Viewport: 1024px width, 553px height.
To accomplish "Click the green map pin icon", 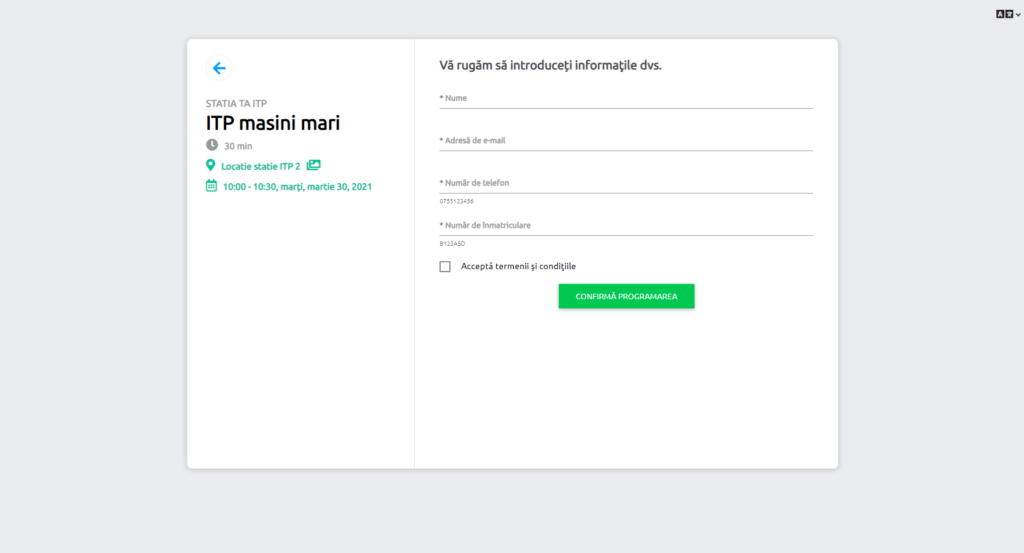I will pos(210,166).
